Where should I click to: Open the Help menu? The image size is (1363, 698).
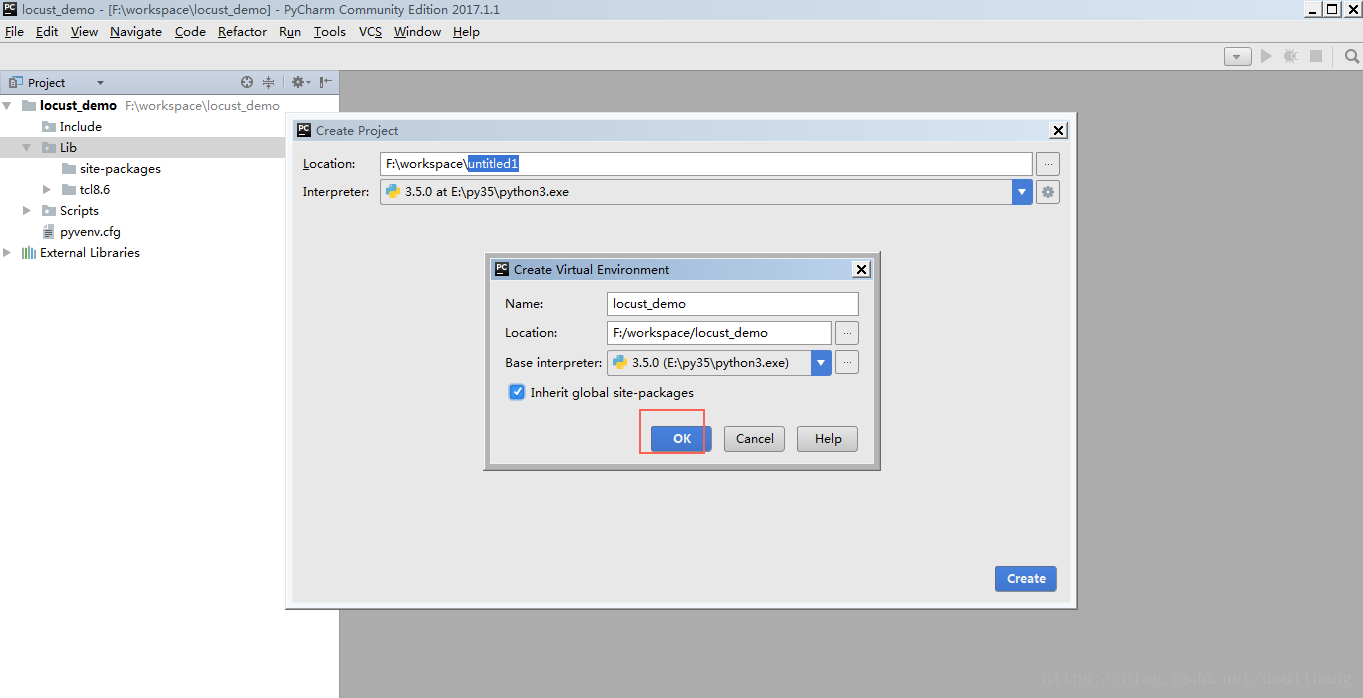(x=466, y=32)
